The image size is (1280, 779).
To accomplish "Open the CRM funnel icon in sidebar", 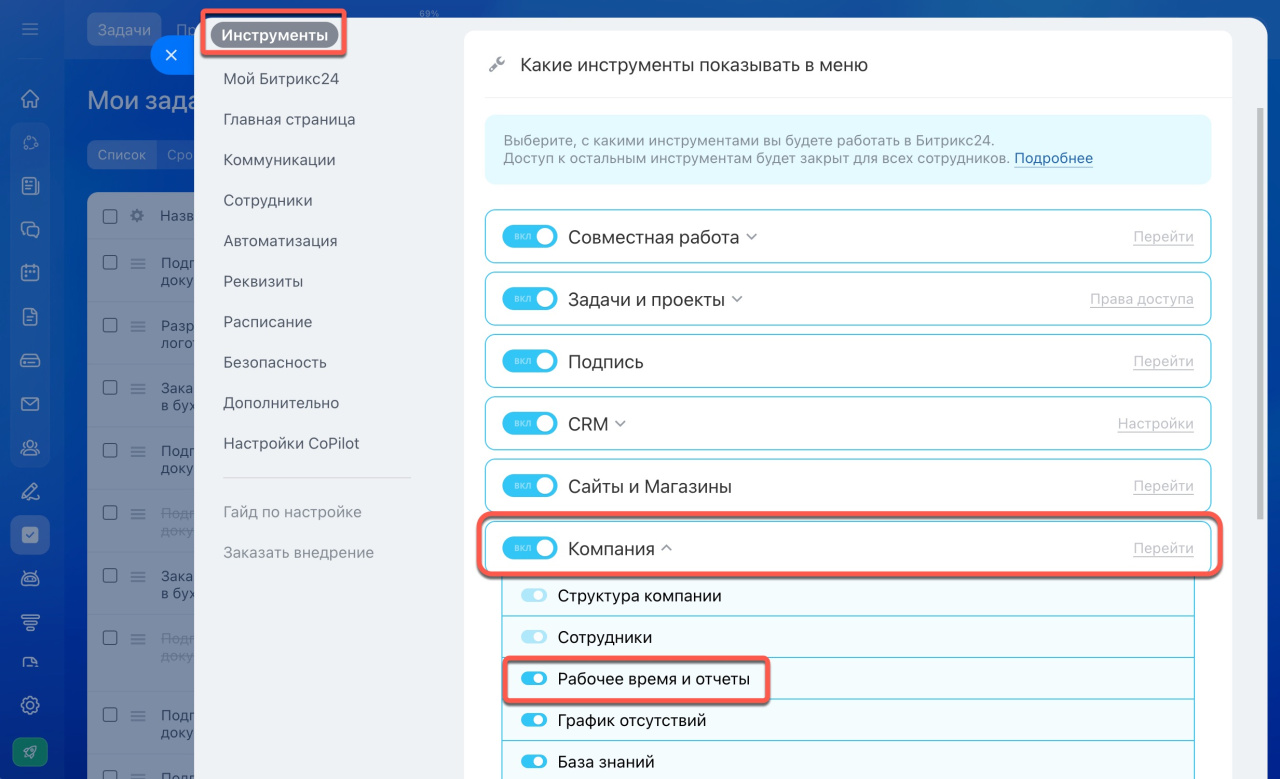I will coord(30,622).
